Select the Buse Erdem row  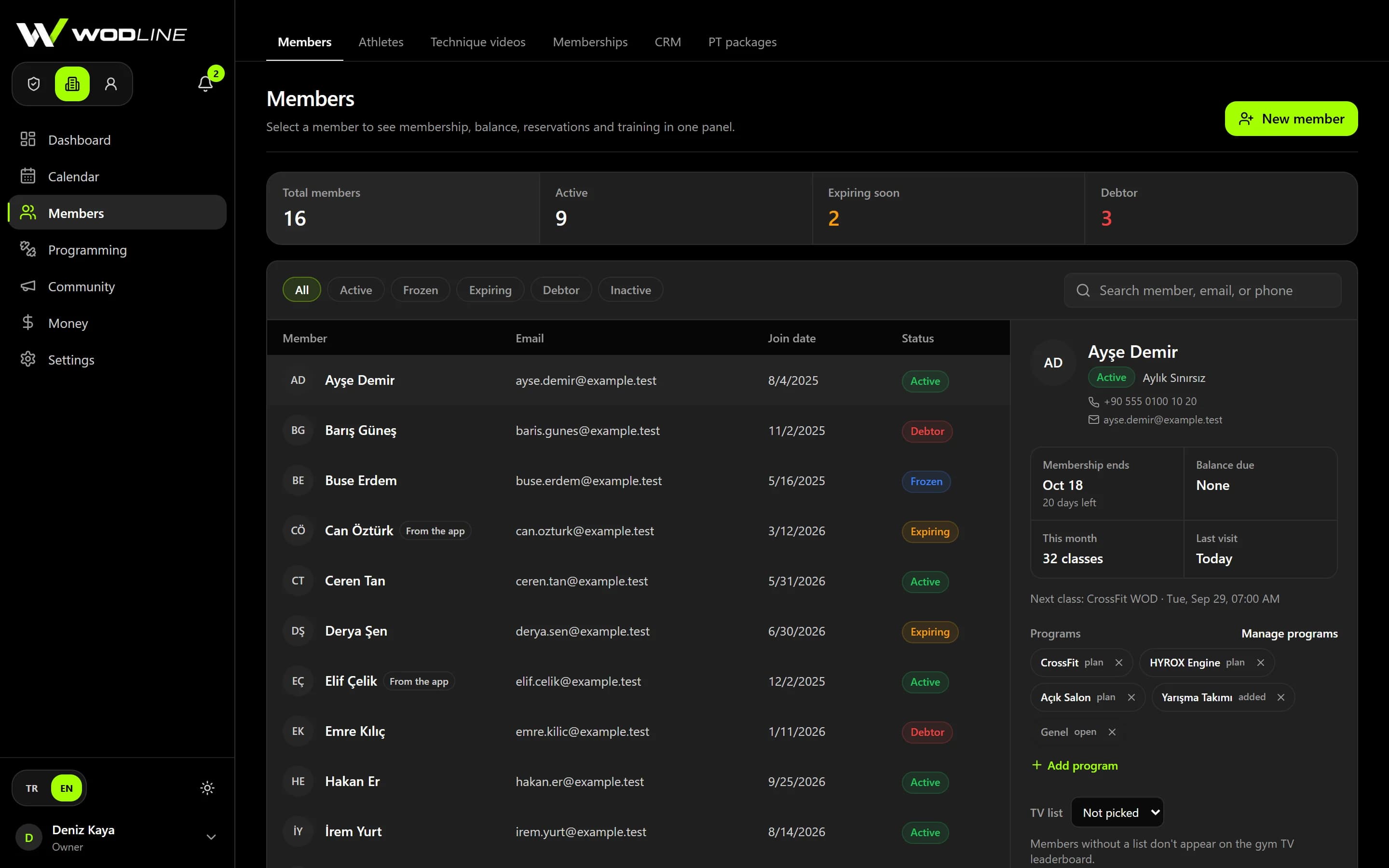[638, 480]
